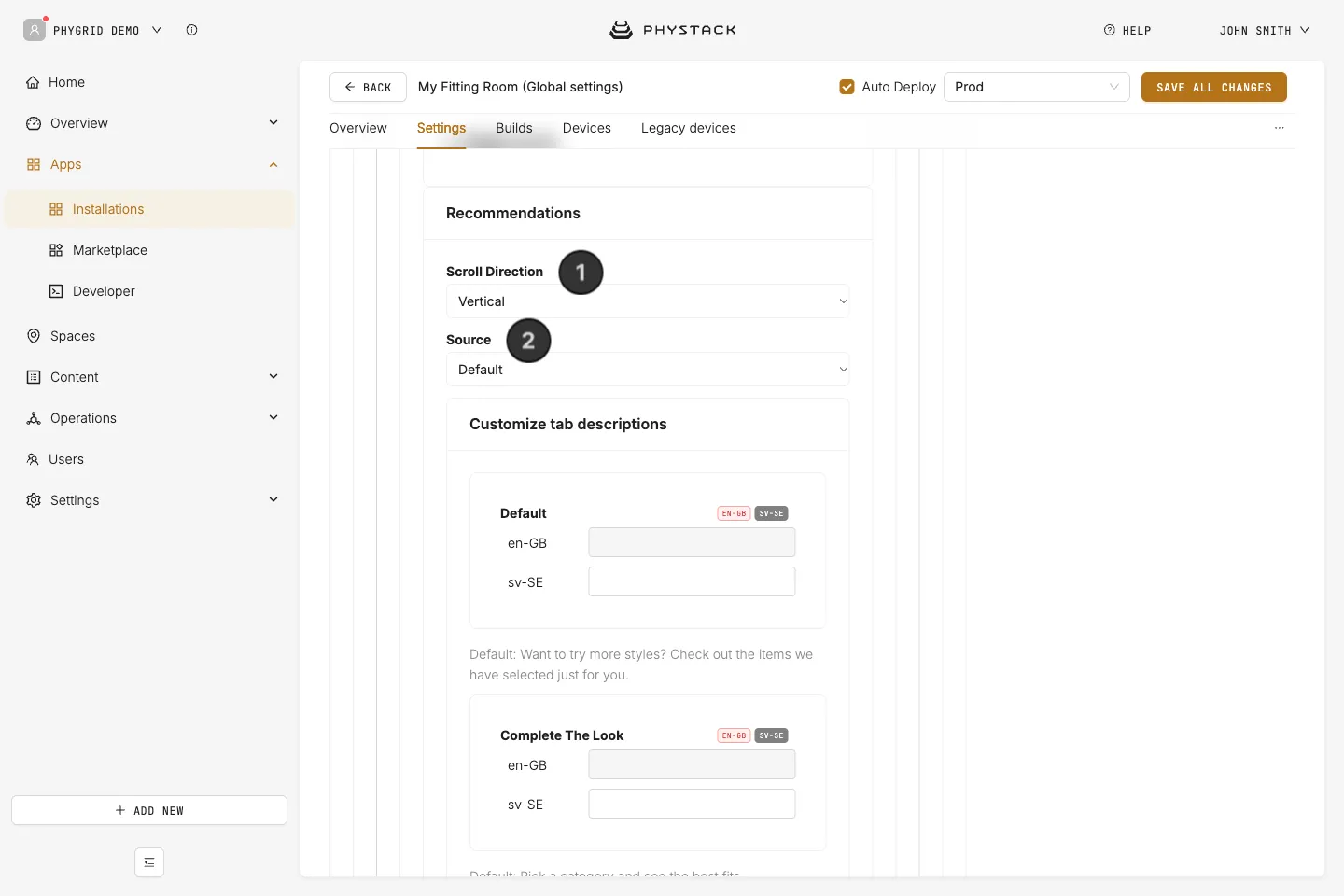Switch to the Legacy devices tab
The height and width of the screenshot is (896, 1344).
pos(689,128)
